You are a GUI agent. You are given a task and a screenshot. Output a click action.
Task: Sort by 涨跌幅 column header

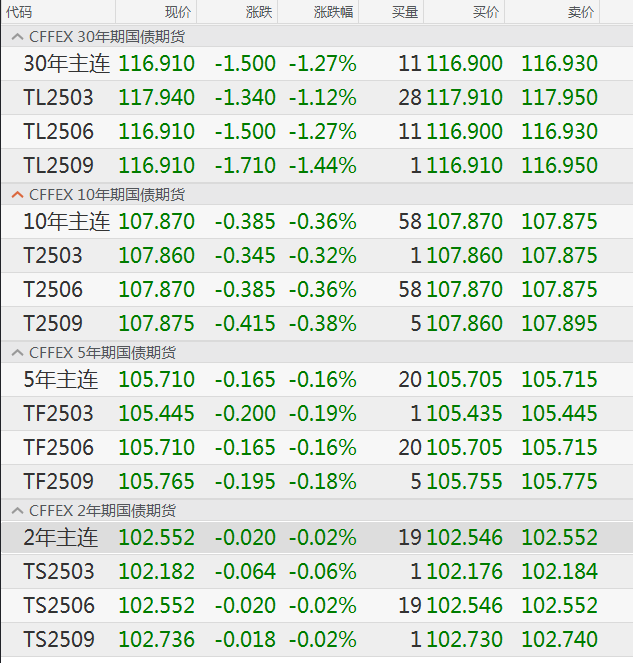(333, 12)
